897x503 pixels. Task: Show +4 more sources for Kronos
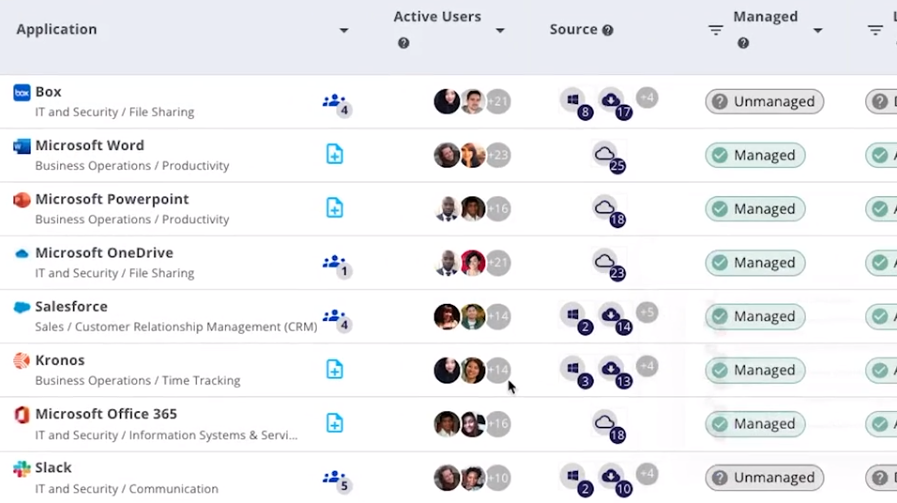(x=647, y=366)
